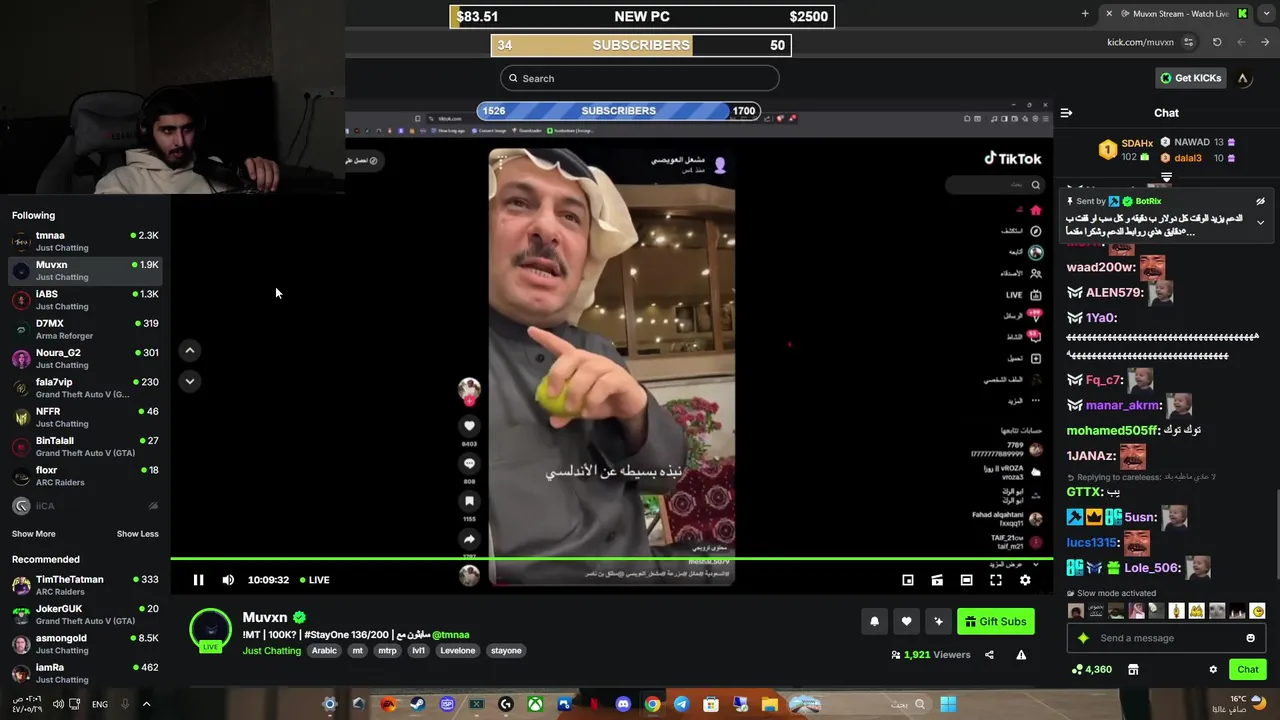Open the Just Chatting category link
The image size is (1280, 720).
[x=271, y=651]
